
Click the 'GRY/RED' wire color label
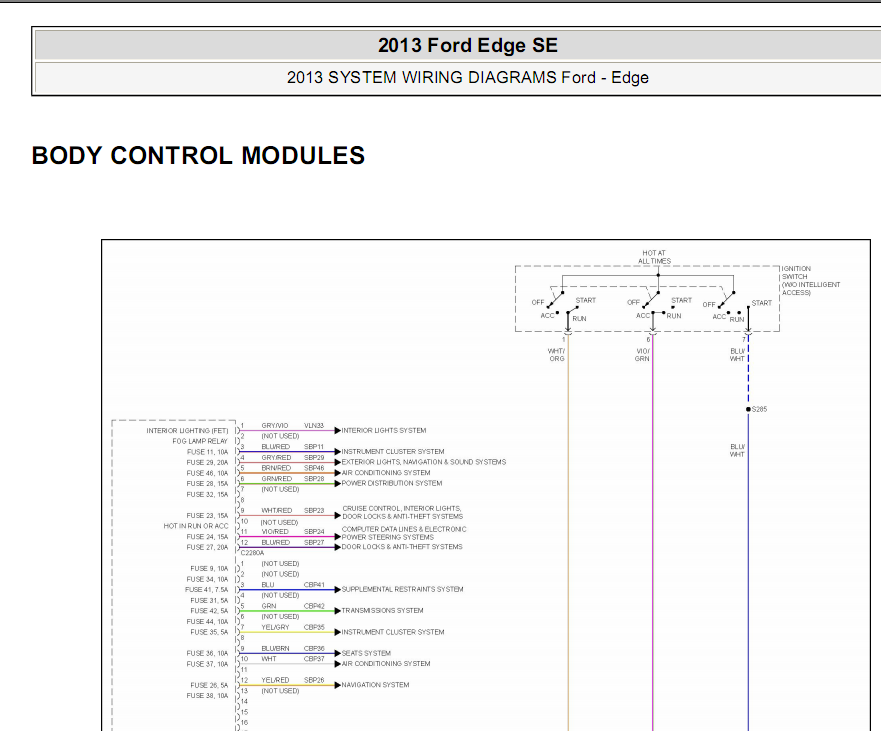pos(276,457)
